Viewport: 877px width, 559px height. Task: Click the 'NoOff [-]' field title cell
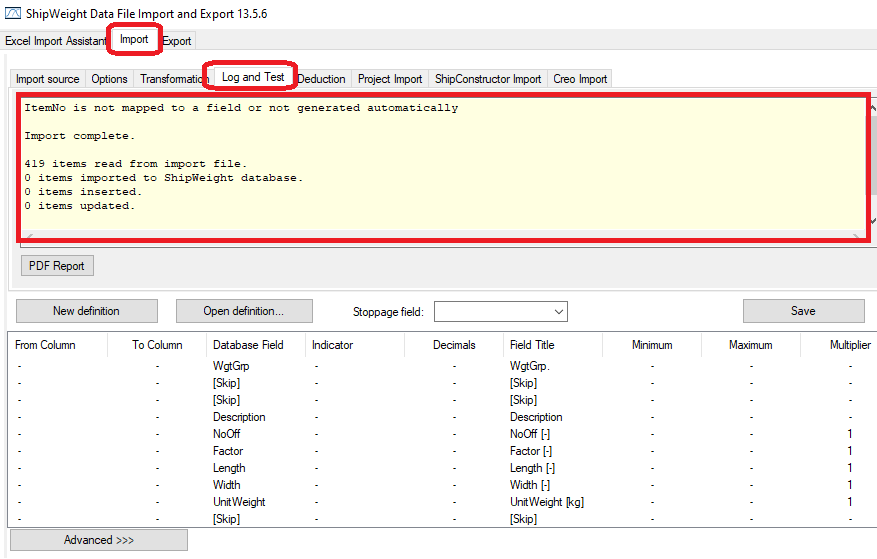pos(530,434)
